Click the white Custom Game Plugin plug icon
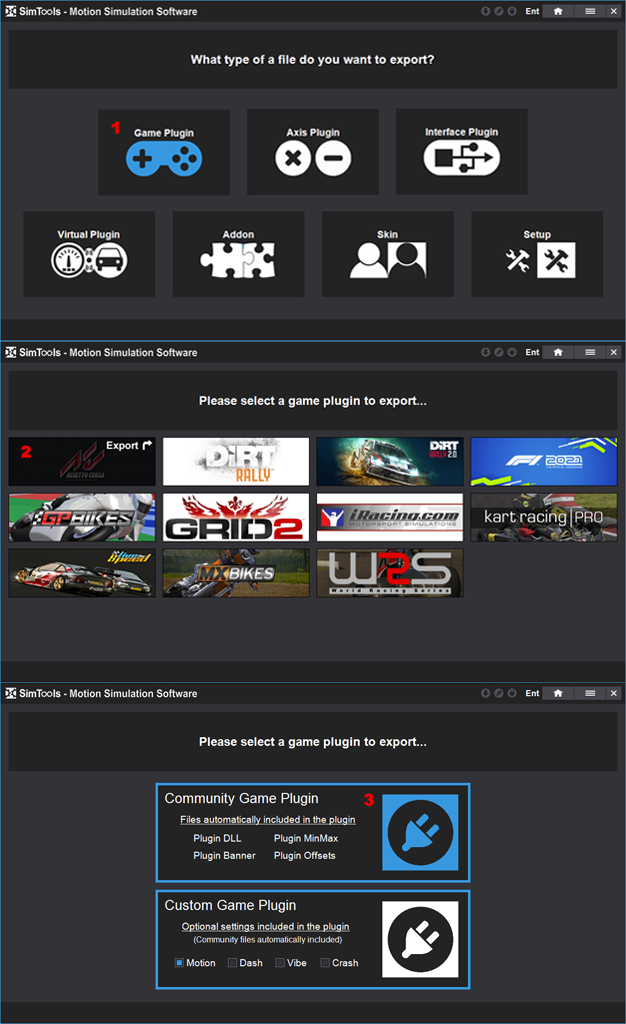This screenshot has width=626, height=1024. 420,939
